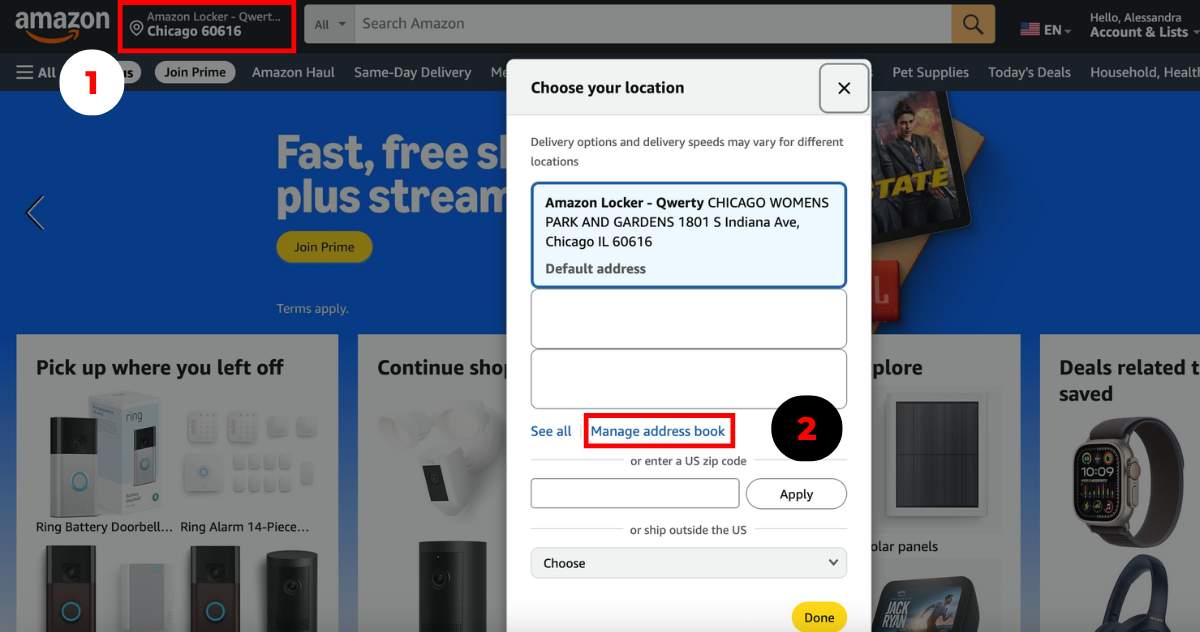The image size is (1200, 632).
Task: Click Ring Alarm 14-Piece product title
Action: [x=245, y=527]
